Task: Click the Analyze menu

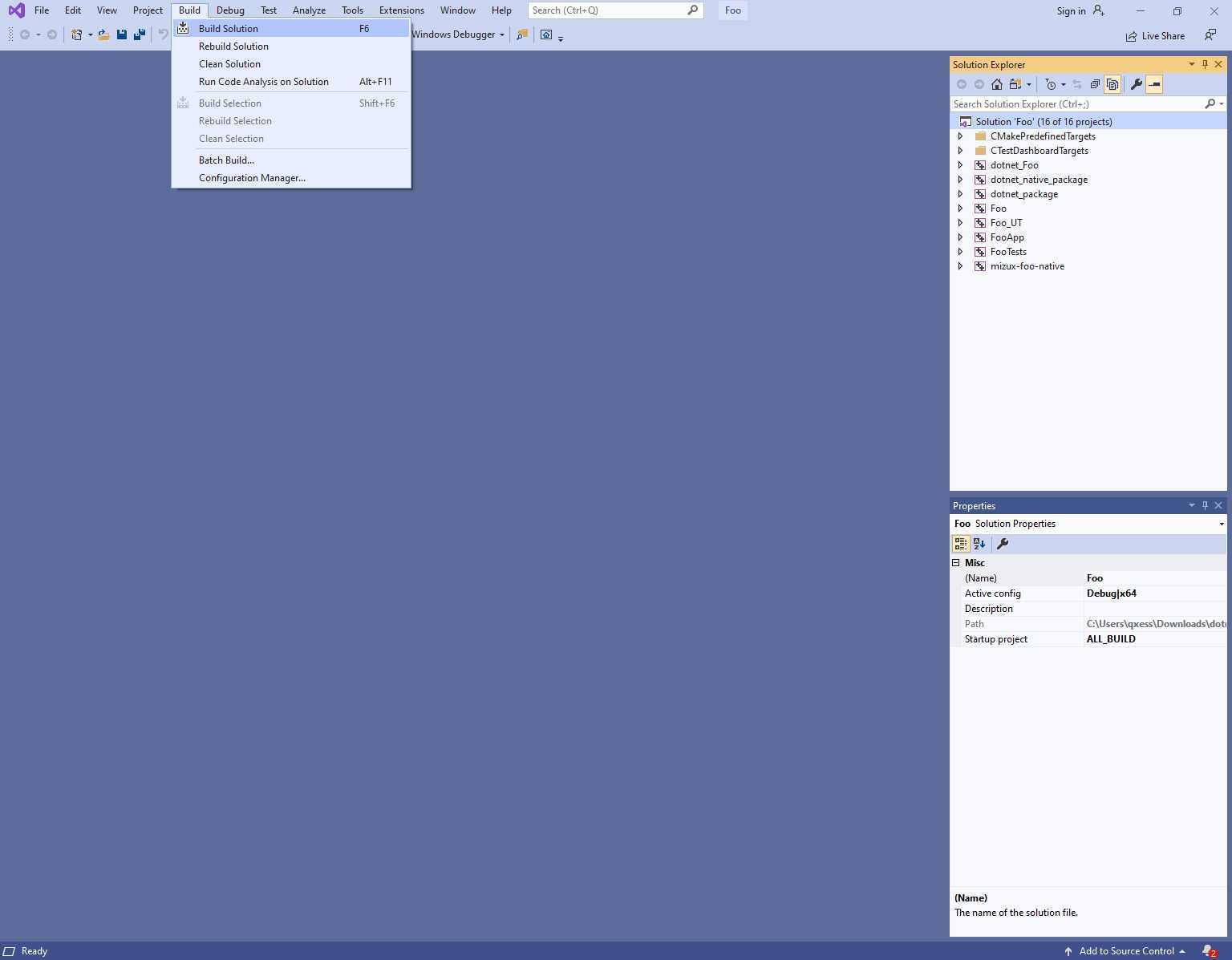Action: click(x=309, y=10)
